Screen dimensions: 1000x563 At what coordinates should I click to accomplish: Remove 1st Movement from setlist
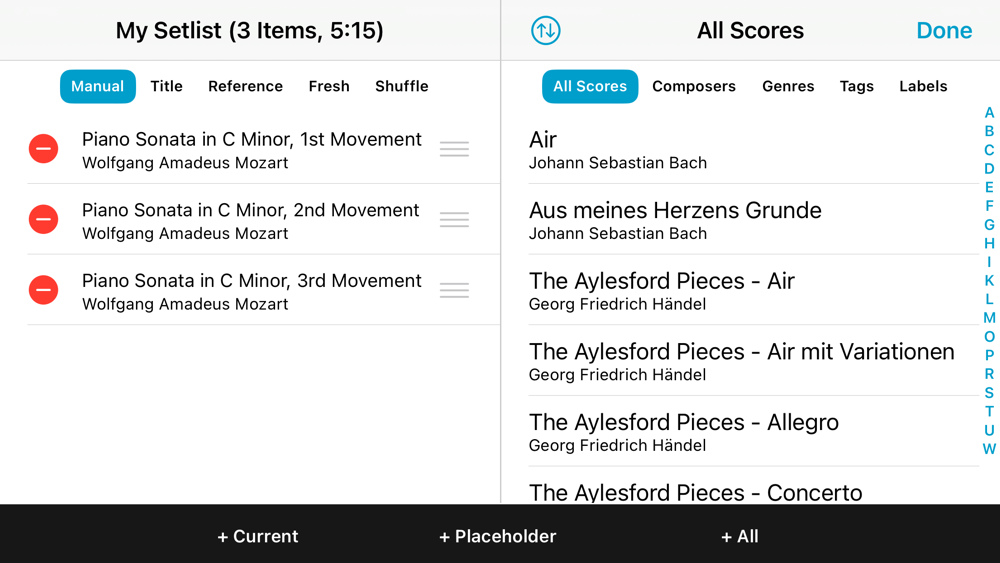43,149
